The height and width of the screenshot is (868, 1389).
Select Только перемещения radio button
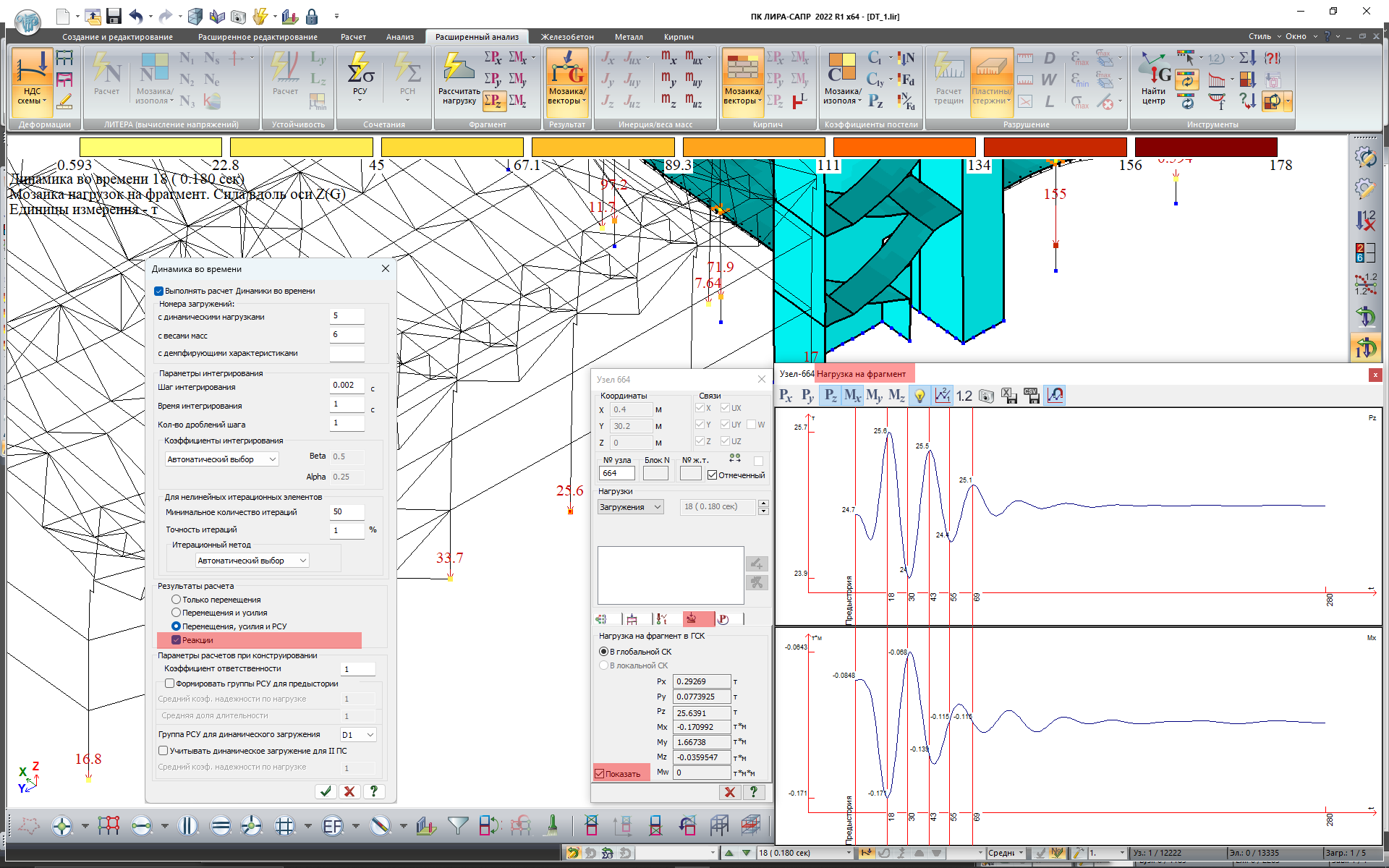point(176,600)
